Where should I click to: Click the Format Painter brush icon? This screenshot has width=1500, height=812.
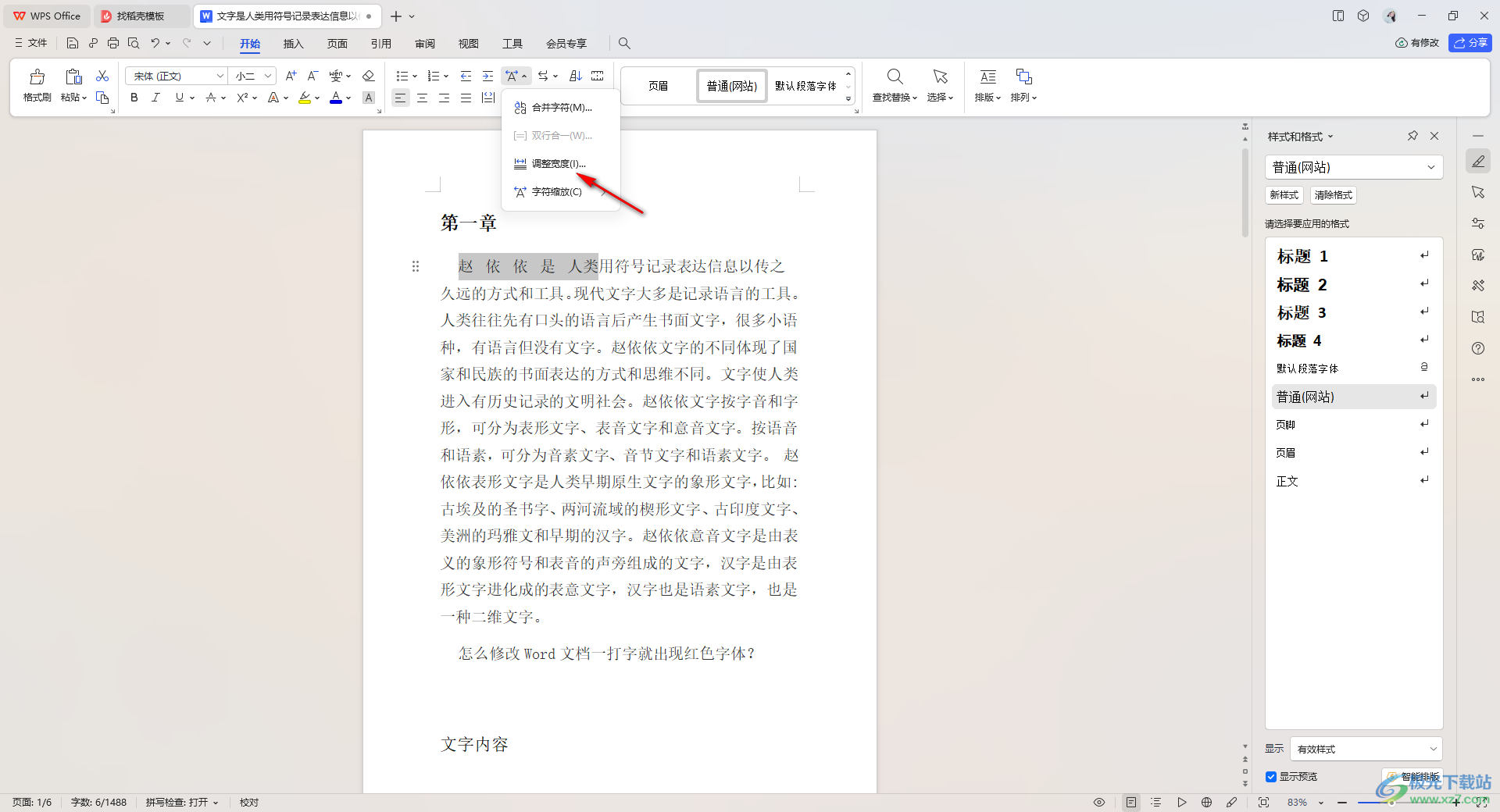pos(37,77)
